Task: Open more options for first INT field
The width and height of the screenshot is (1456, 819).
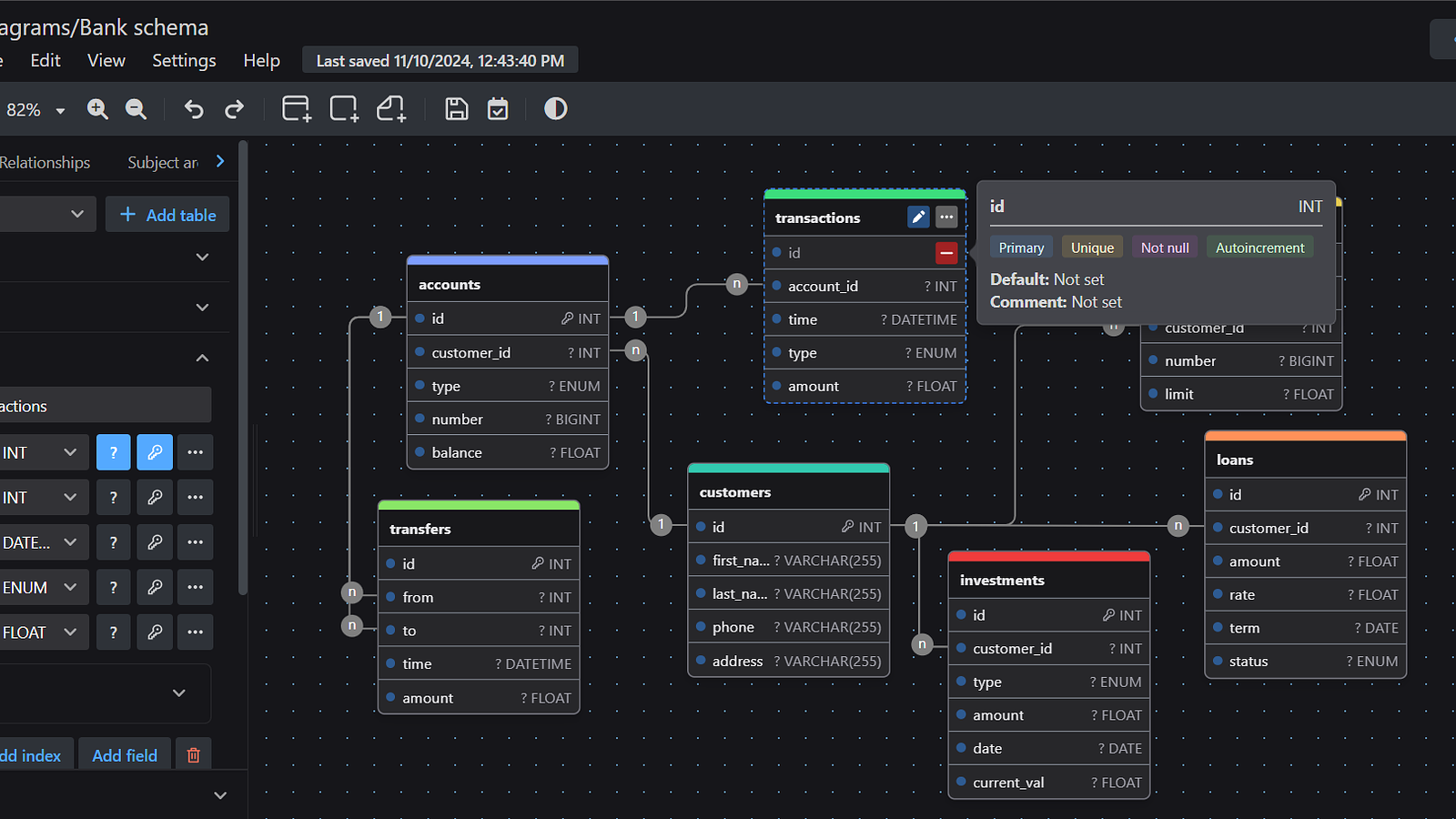Action: (x=196, y=452)
